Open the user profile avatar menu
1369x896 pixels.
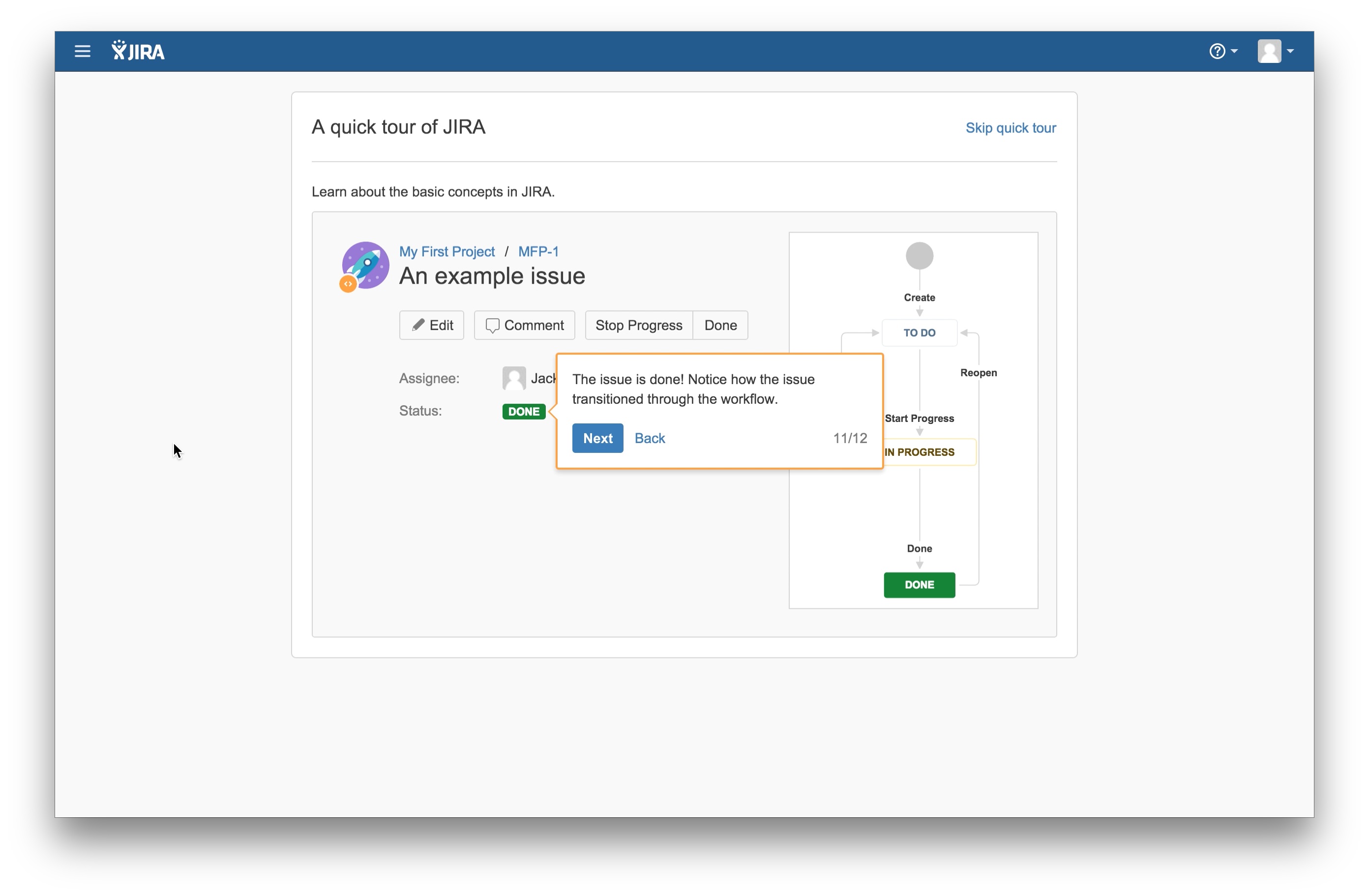point(1275,51)
